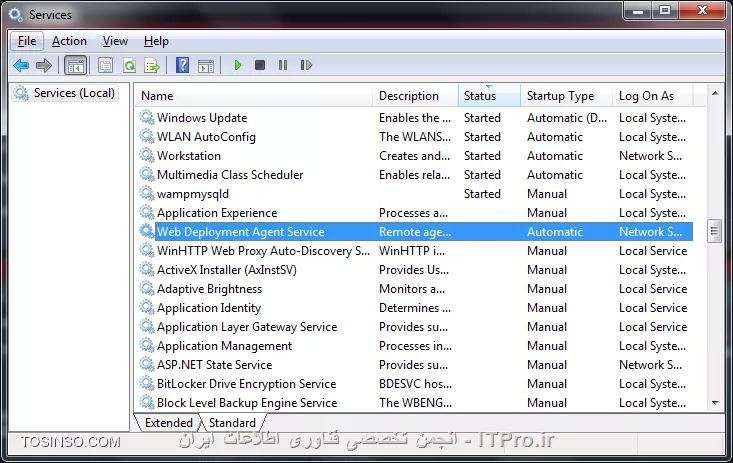
Task: Select the Application Identity service
Action: (x=414, y=308)
